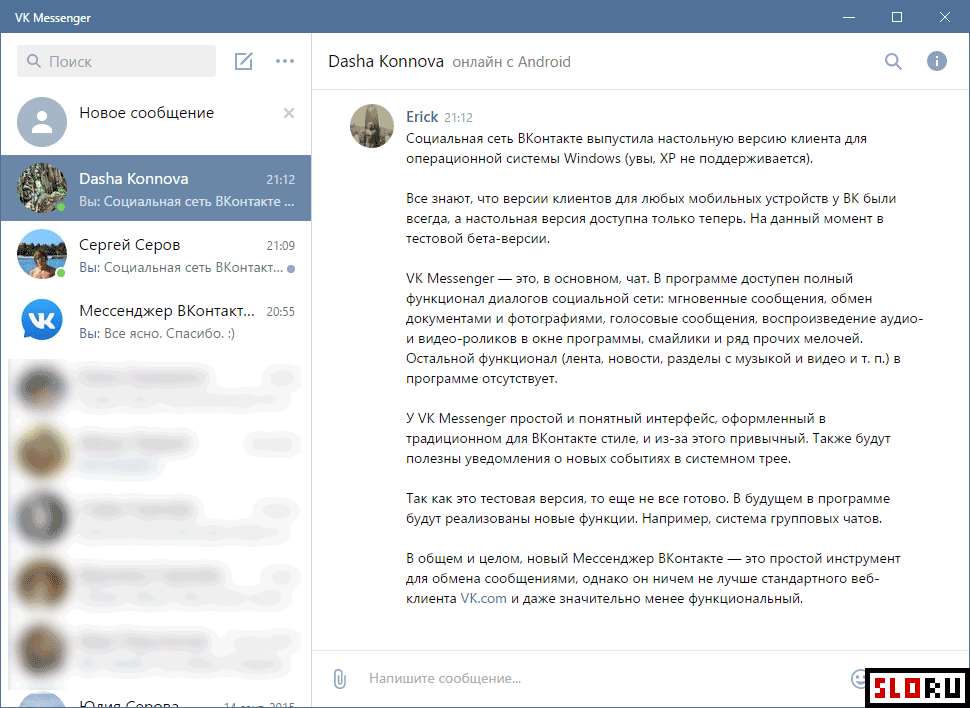The width and height of the screenshot is (970, 708).
Task: Follow the VK.com link in the message
Action: [484, 598]
